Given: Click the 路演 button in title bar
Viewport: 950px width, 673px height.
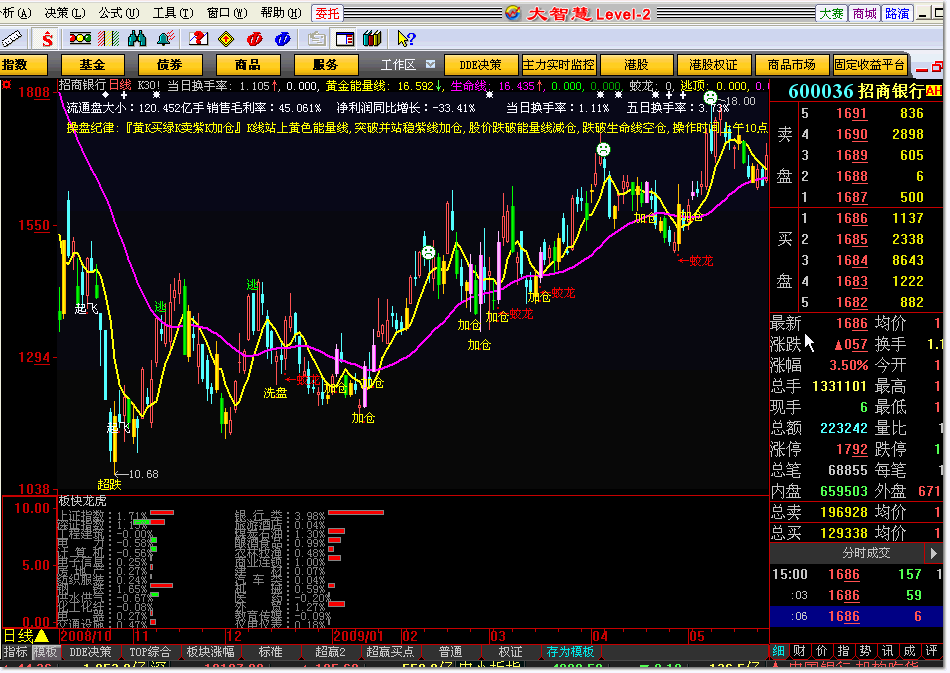Looking at the screenshot, I should tap(897, 13).
